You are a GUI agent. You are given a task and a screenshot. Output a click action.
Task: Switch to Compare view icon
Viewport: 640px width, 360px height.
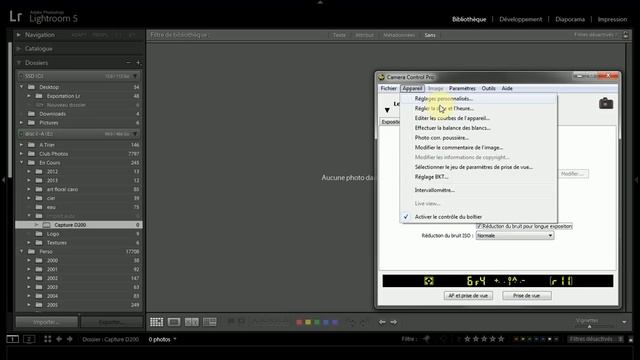pos(192,322)
